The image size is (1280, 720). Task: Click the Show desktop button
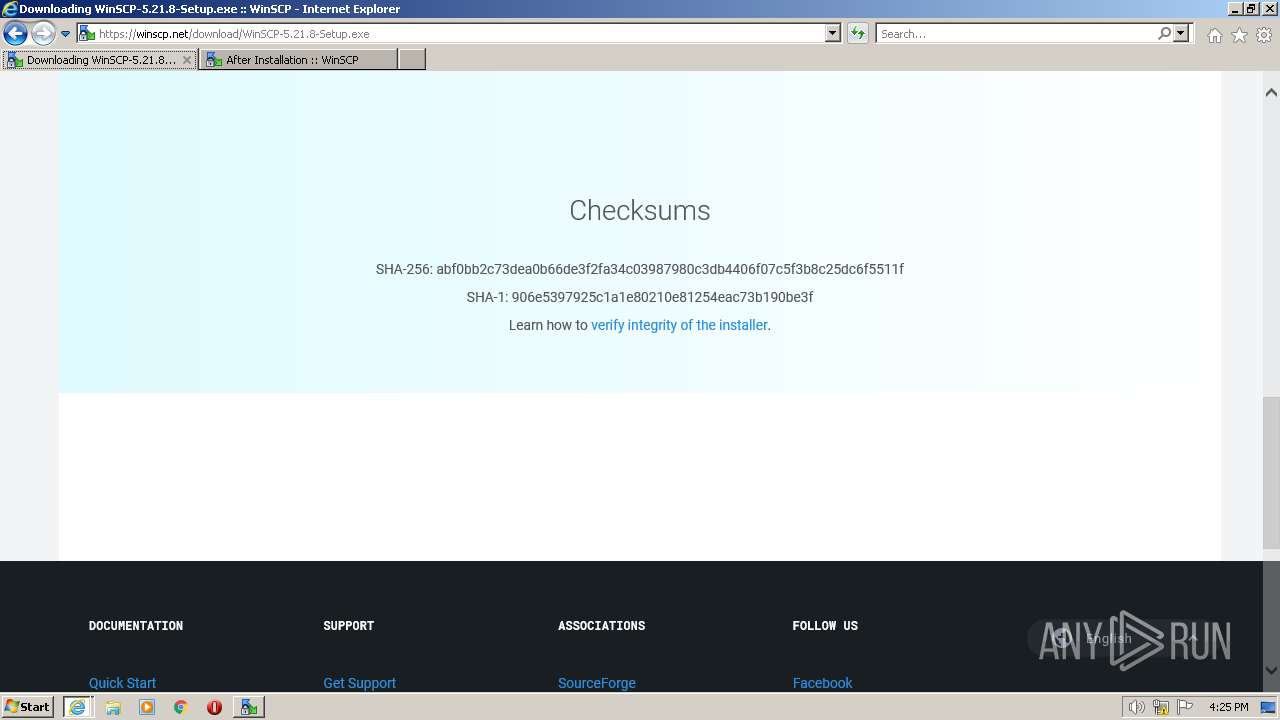(1269, 707)
